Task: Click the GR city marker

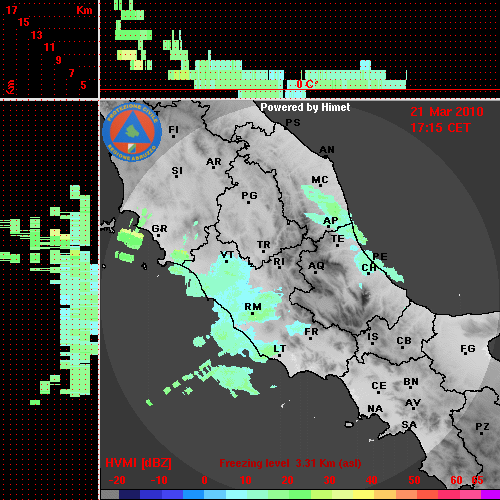Action: [159, 235]
